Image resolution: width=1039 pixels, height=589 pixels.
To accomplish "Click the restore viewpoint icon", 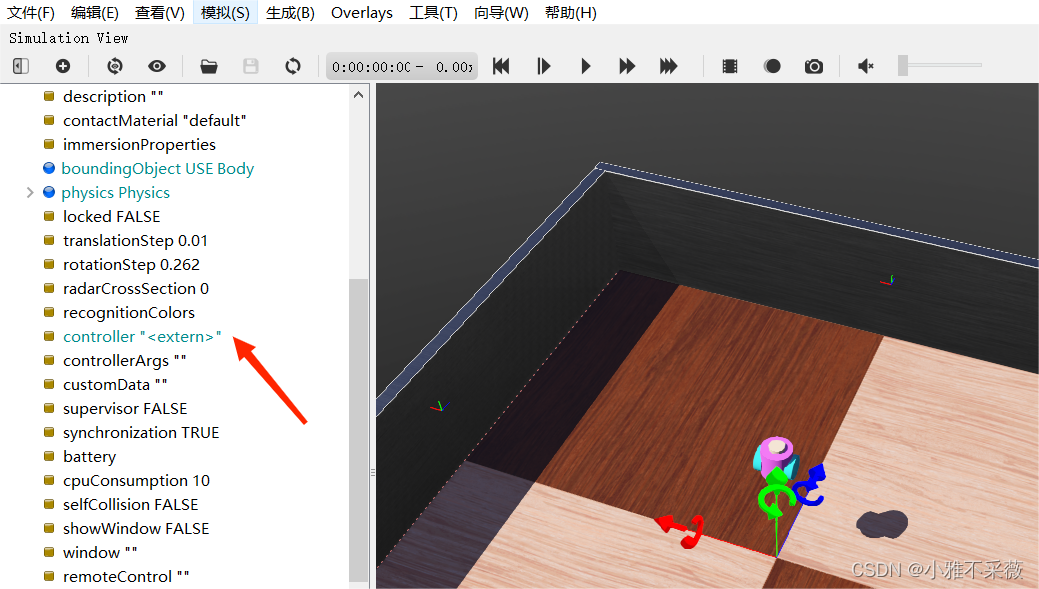I will pyautogui.click(x=115, y=66).
